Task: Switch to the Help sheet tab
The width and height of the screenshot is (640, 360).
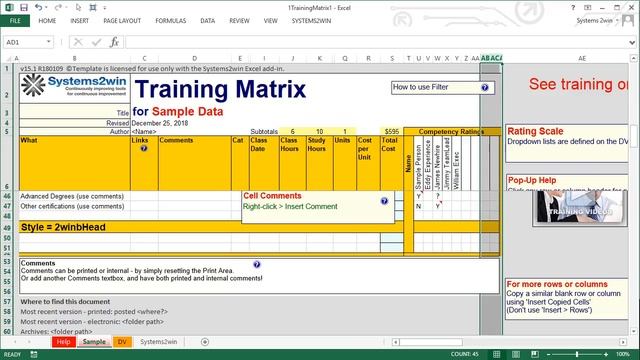Action: point(63,342)
